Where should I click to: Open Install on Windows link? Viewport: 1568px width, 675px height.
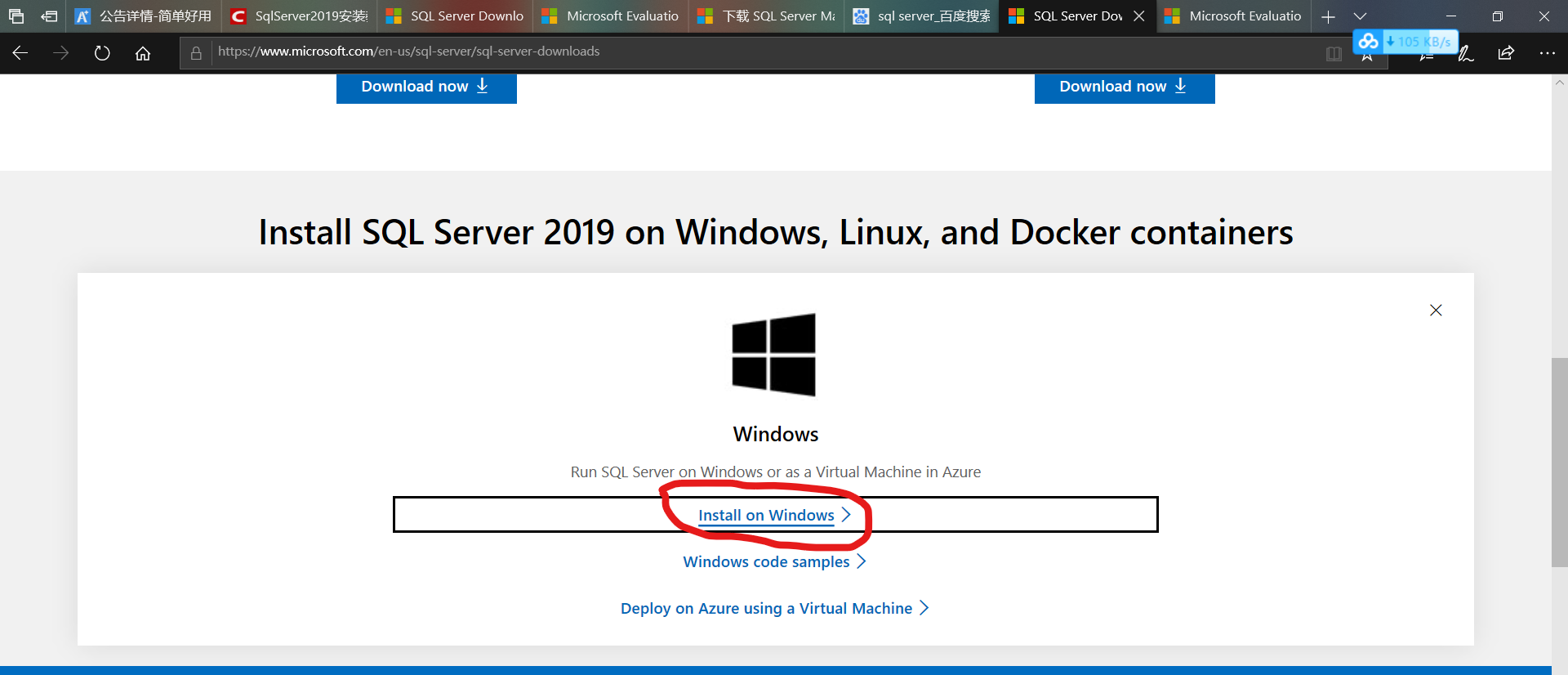tap(774, 515)
